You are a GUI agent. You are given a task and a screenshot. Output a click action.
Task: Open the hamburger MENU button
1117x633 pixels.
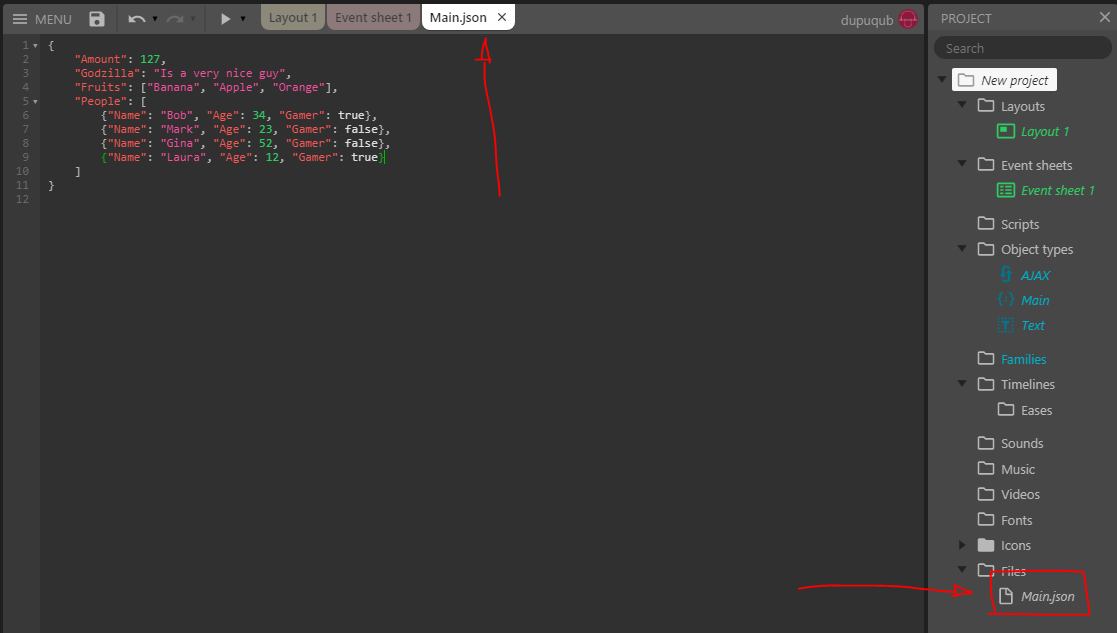tap(42, 19)
